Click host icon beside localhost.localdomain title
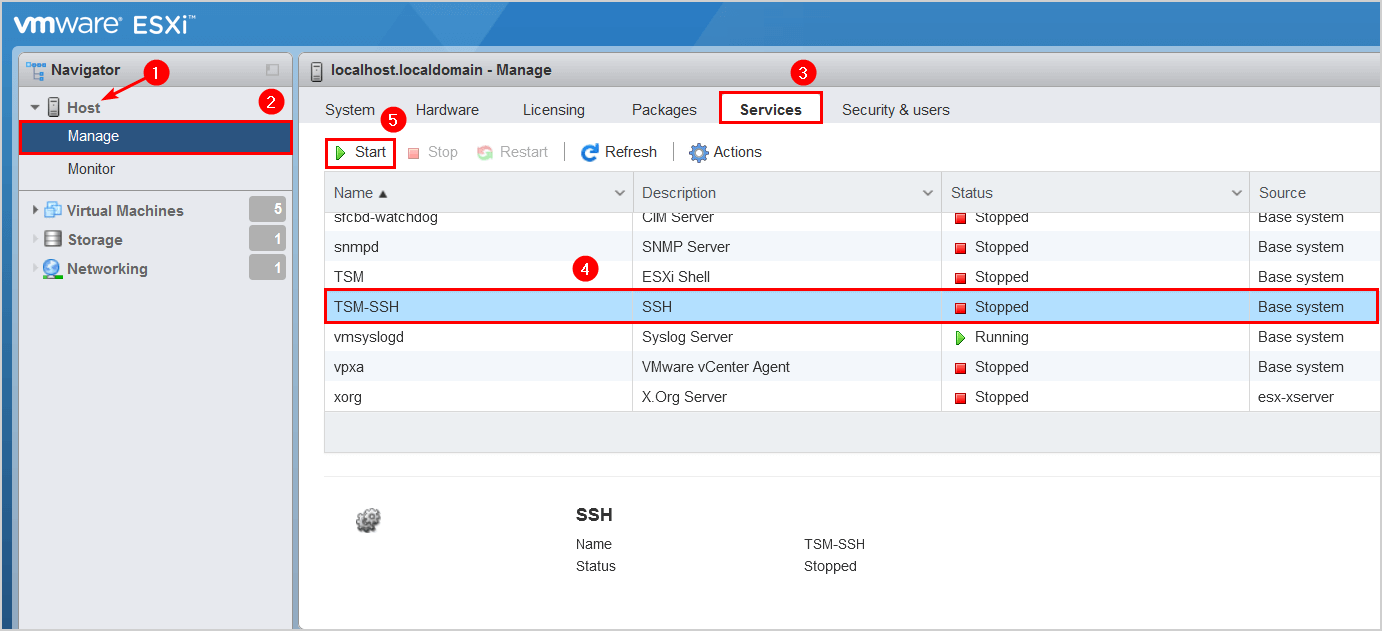Image resolution: width=1382 pixels, height=631 pixels. [x=317, y=70]
